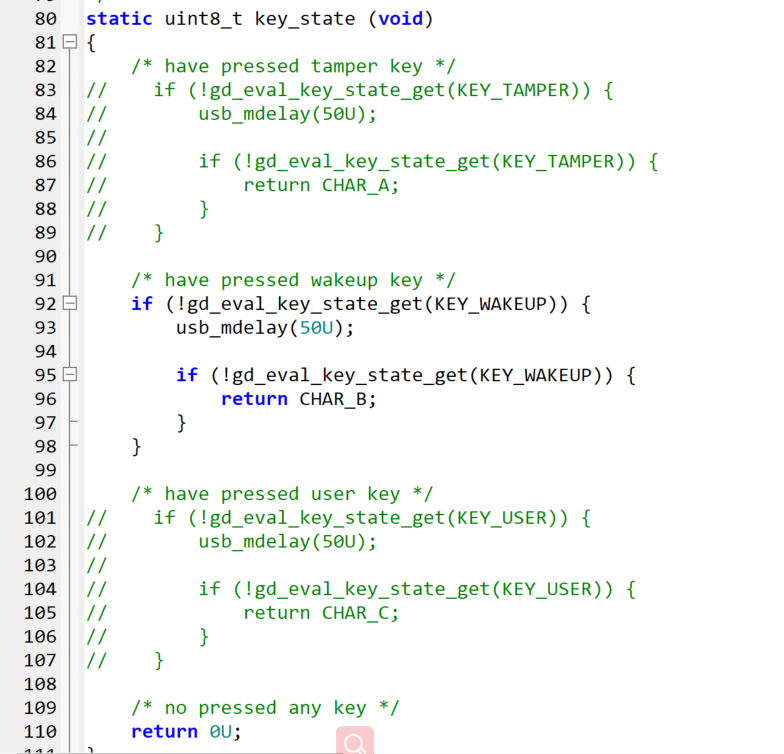Click the 'key_state' function name
Screen dimensions: 784x754
305,19
